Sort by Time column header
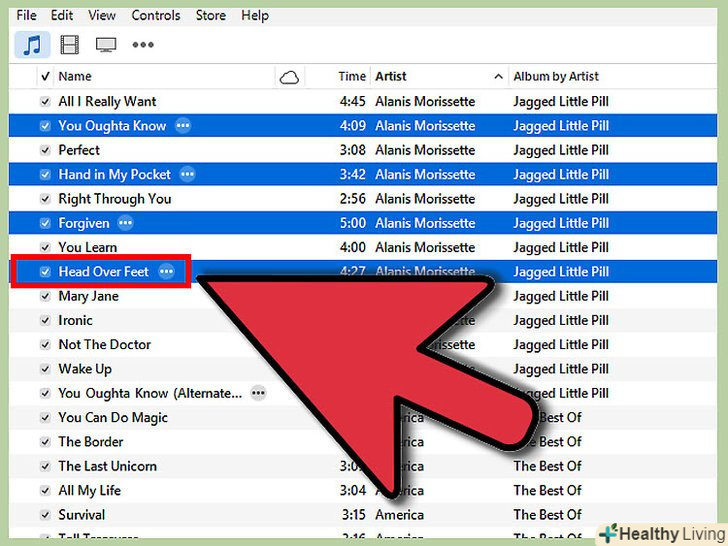 (x=352, y=76)
